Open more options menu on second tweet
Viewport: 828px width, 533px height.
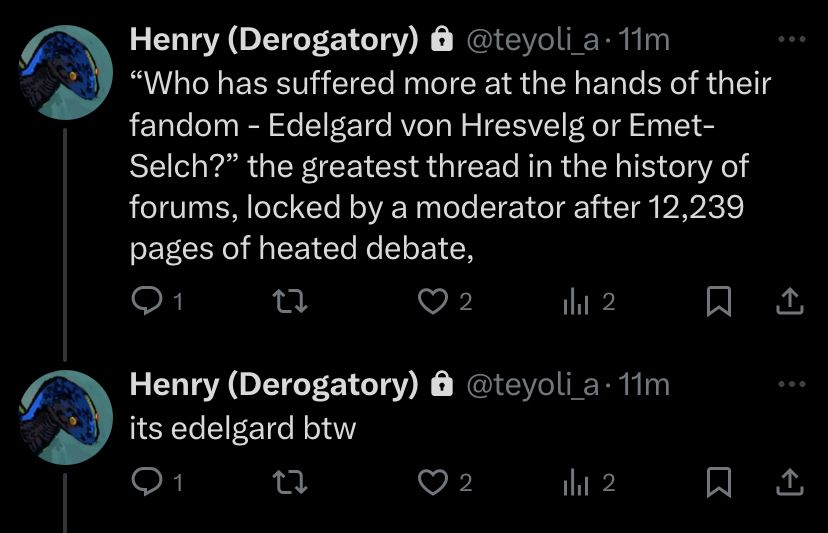pos(790,384)
